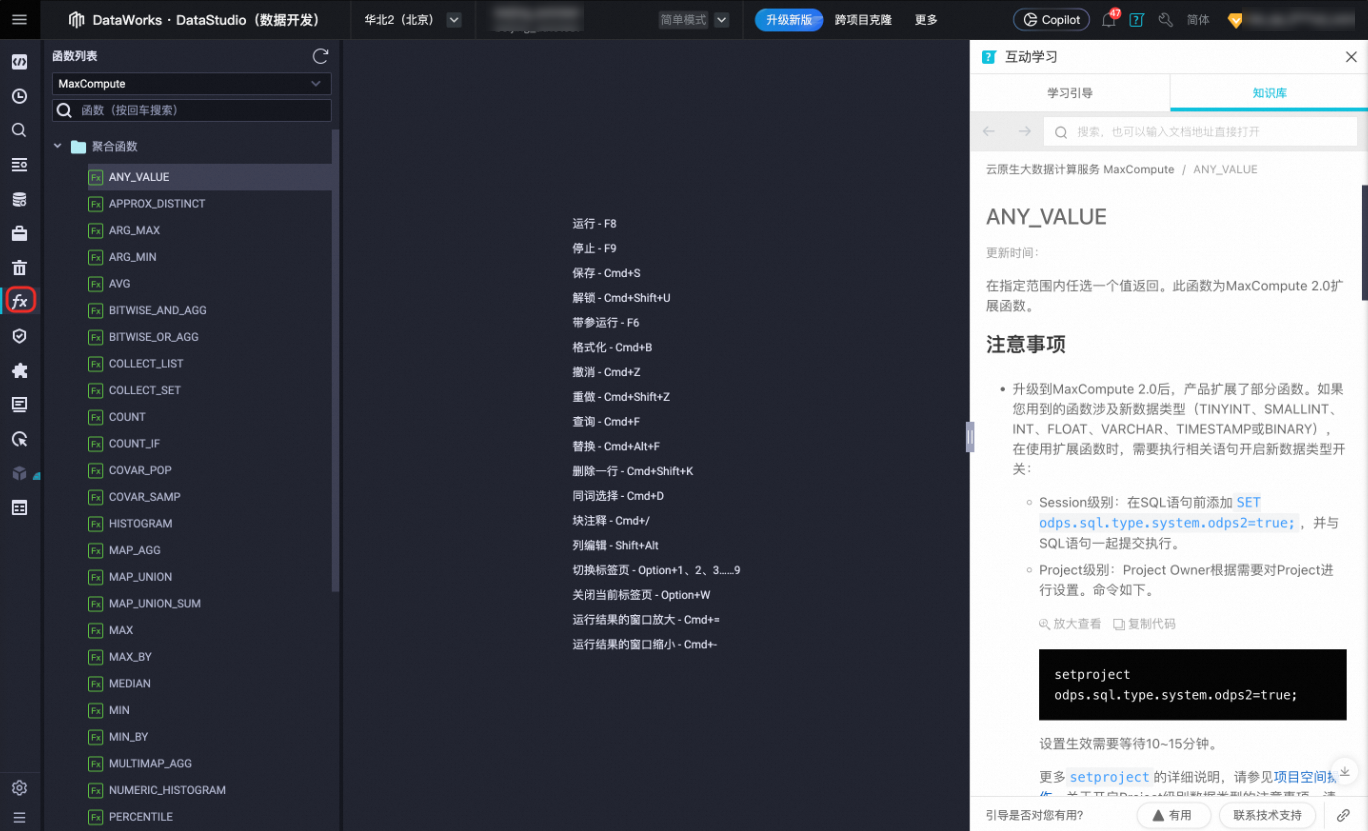1368x831 pixels.
Task: Select the fx function list icon
Action: (20, 301)
